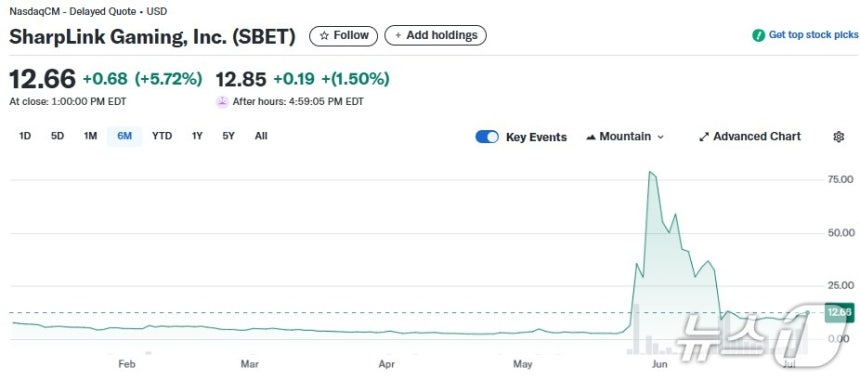Select the 6M time range
Viewport: 860px width, 380px height.
[125, 136]
